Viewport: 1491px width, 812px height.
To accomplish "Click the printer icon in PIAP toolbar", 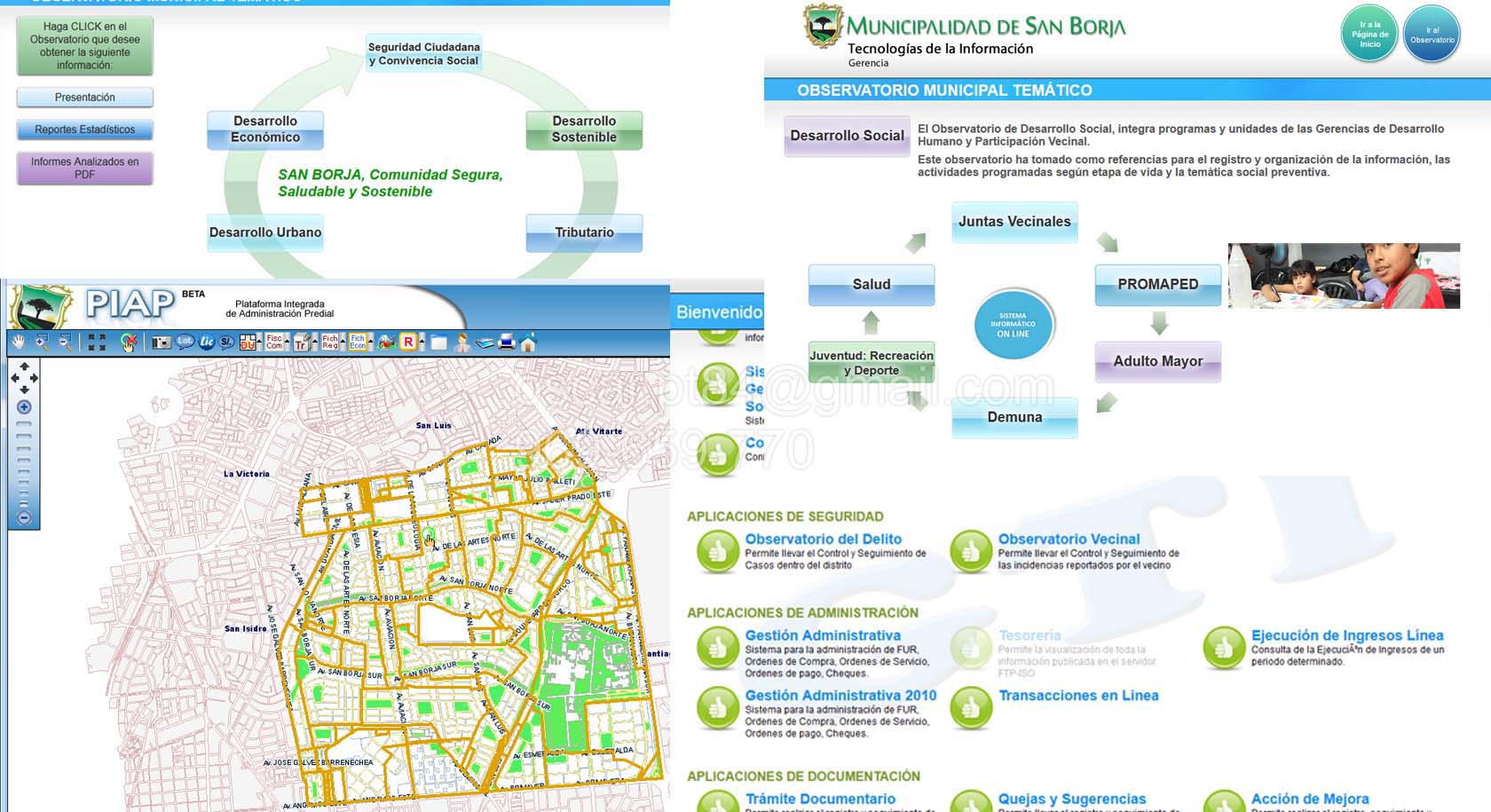I will 506,342.
